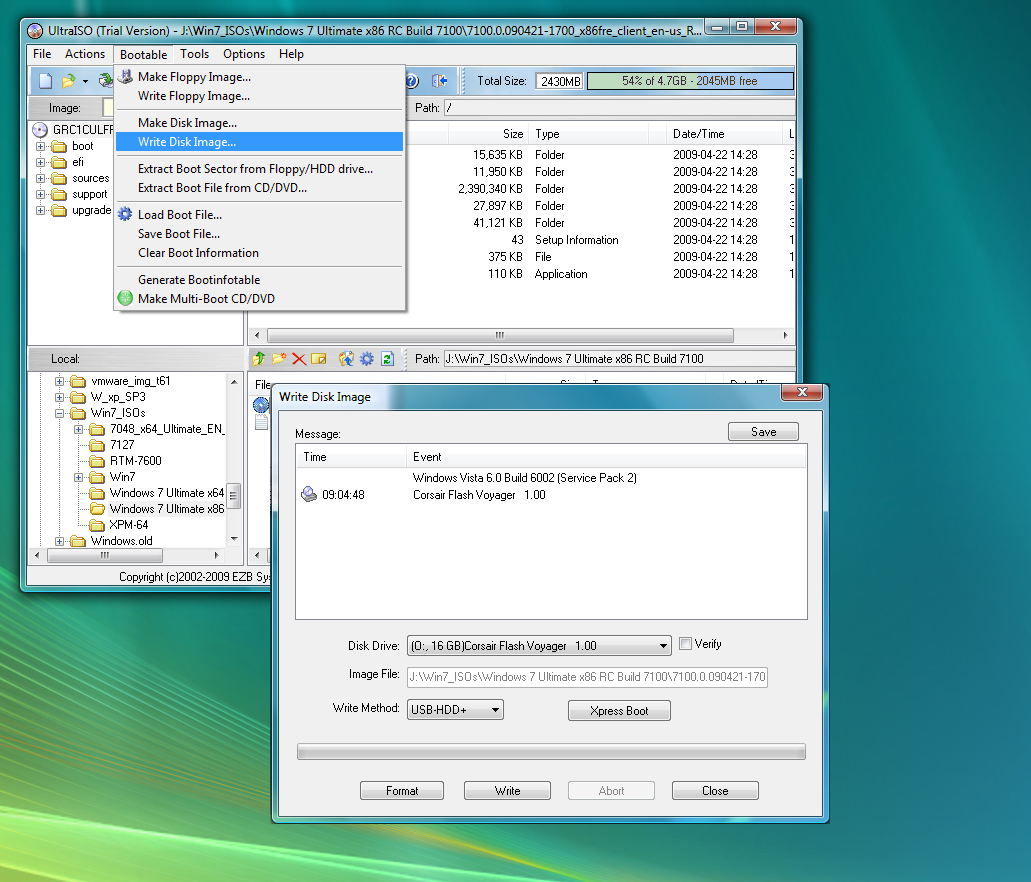Choose Make Disk Image menu entry
Screen dimensions: 1031x882
260,122
